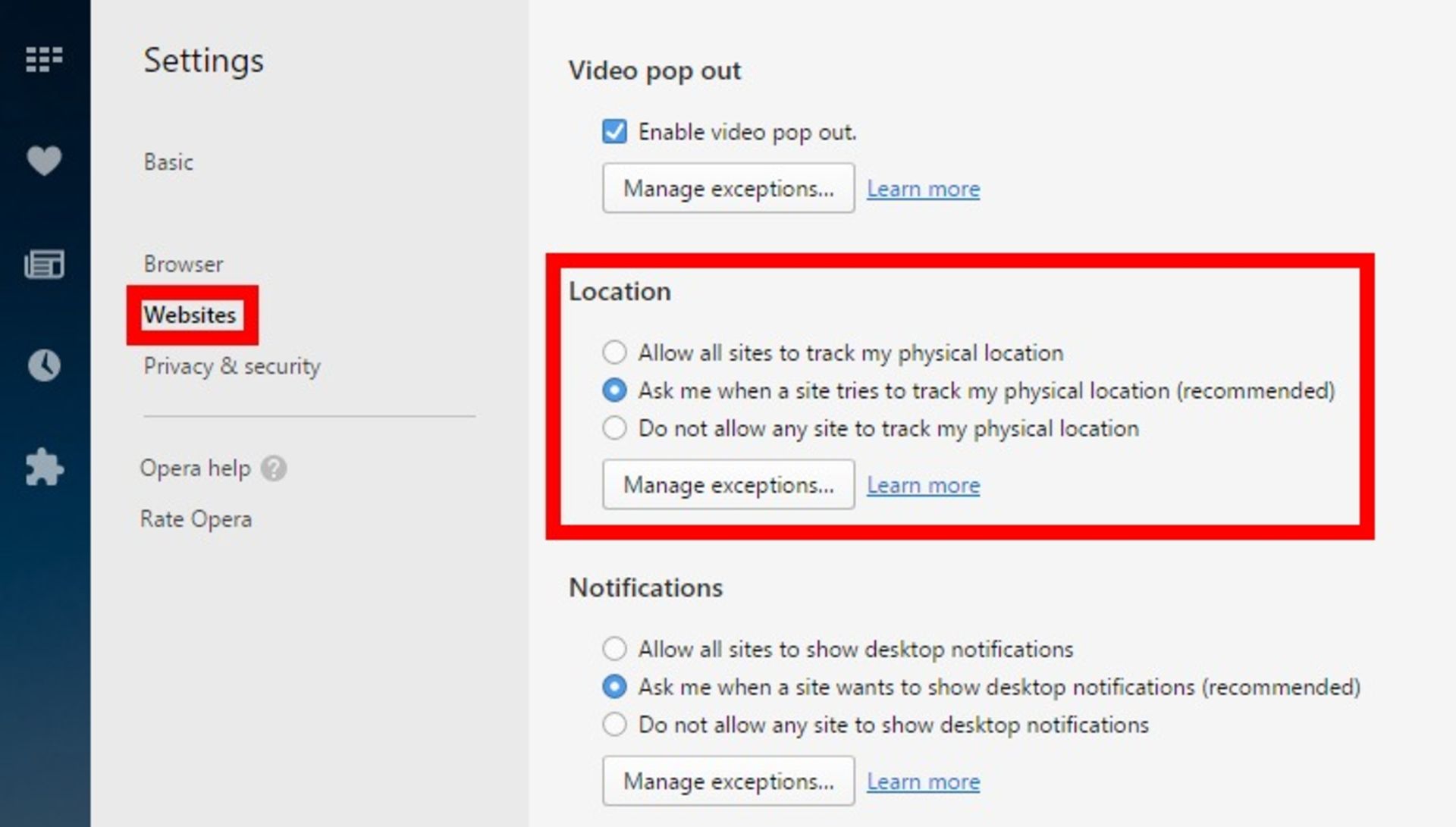The image size is (1456, 827).
Task: Allow all sites to show desktop notifications
Action: click(x=614, y=649)
